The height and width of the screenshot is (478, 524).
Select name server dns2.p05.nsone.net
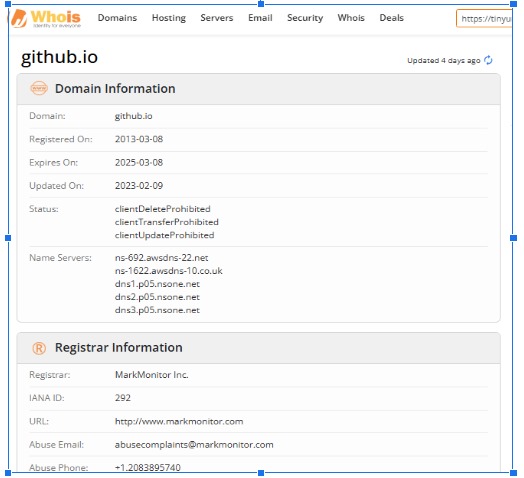tap(157, 297)
